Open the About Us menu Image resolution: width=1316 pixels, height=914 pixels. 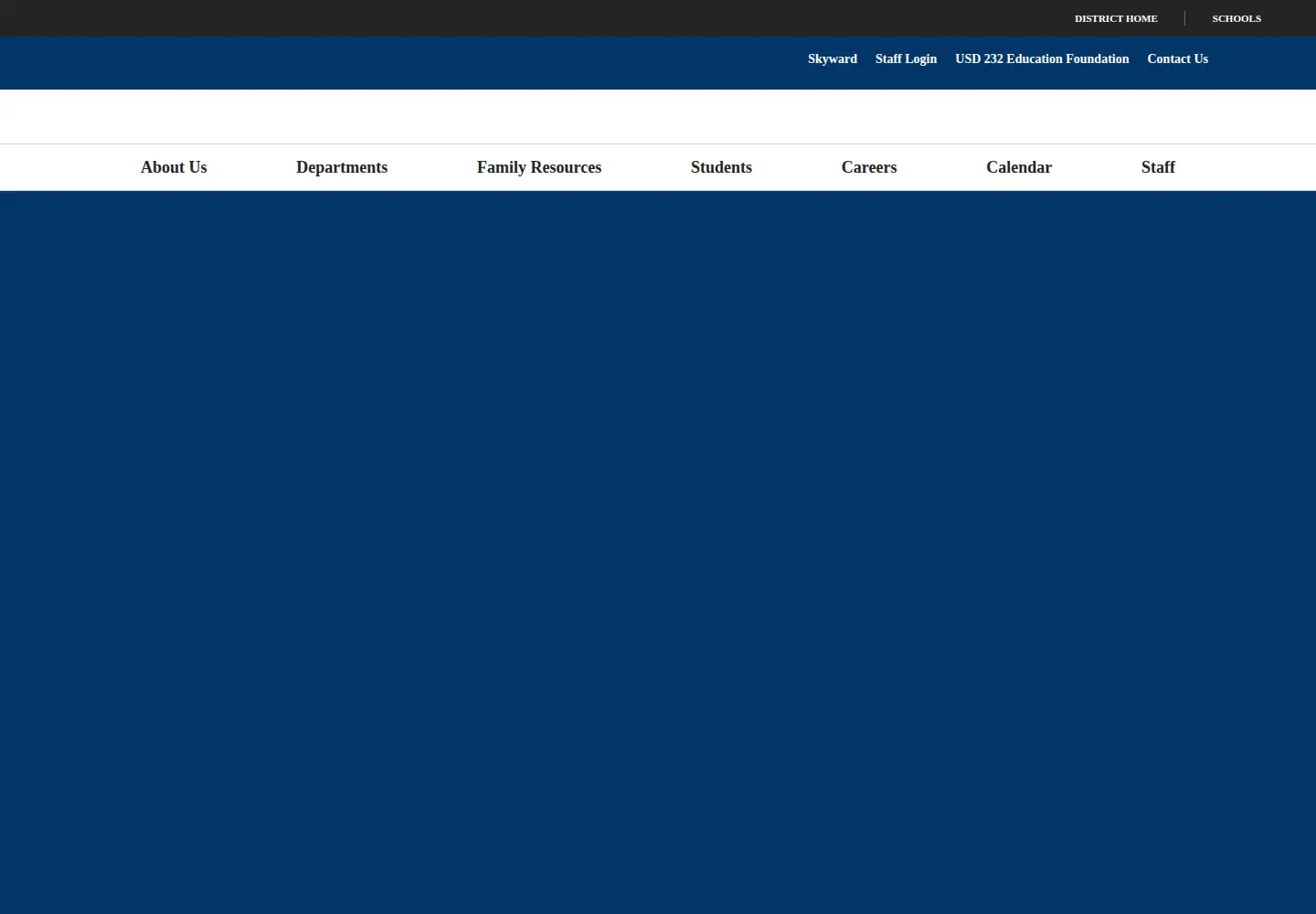click(174, 167)
